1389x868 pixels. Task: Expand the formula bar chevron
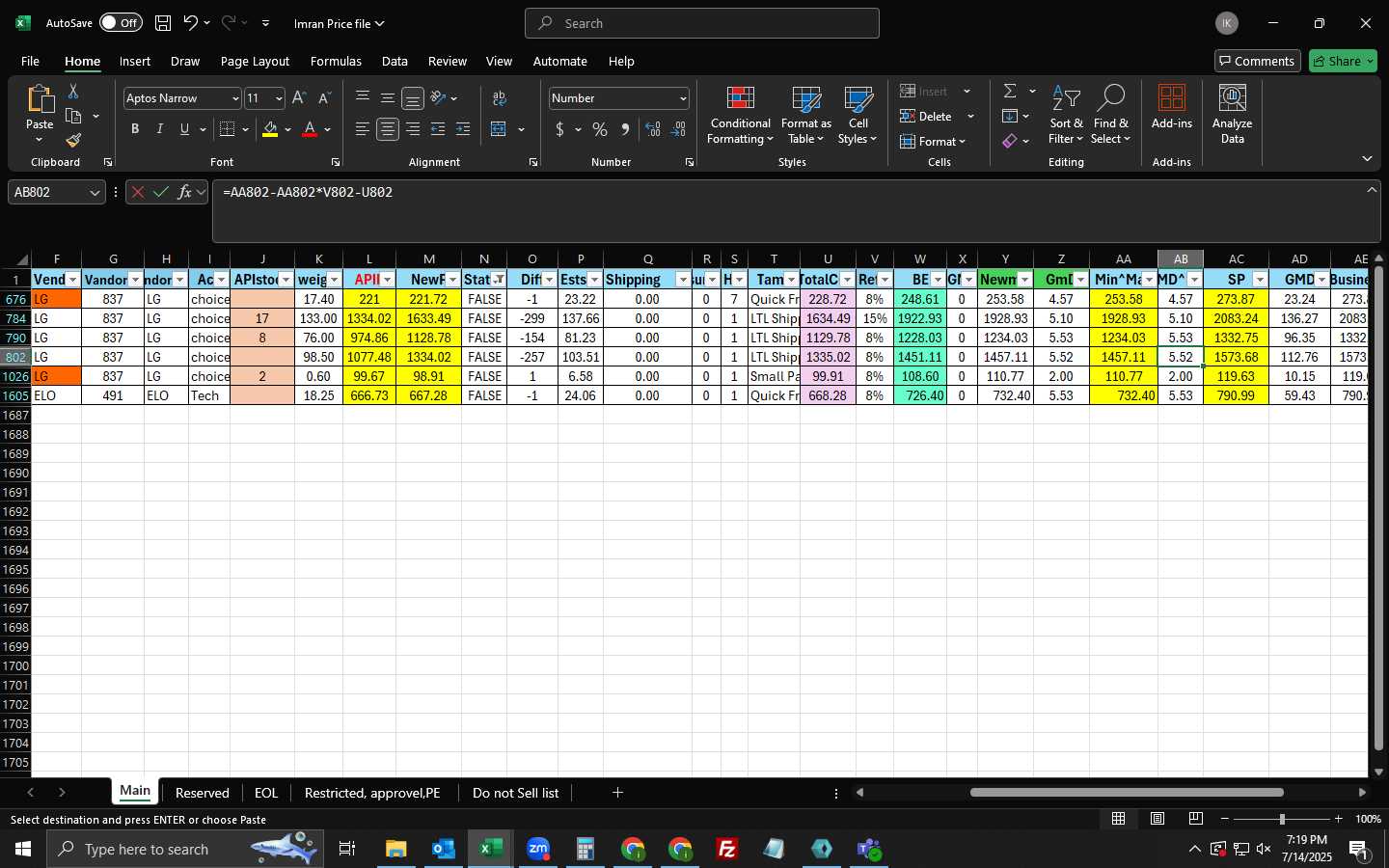tap(1372, 190)
